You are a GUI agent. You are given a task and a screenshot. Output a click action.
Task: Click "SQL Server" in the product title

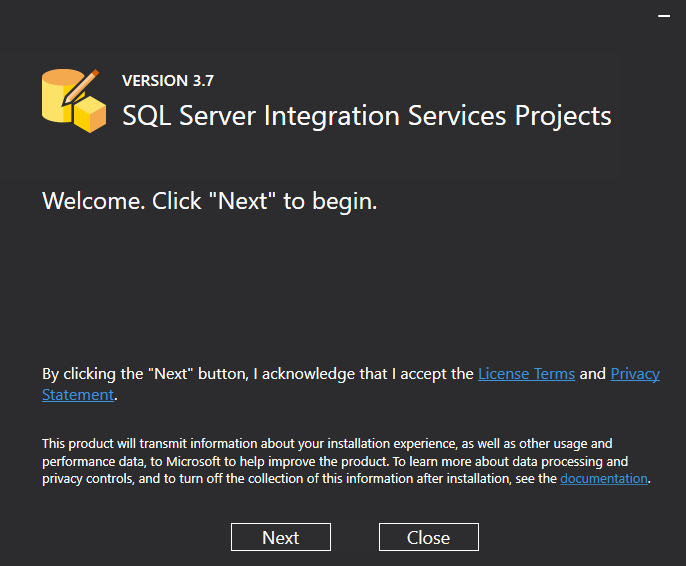[189, 116]
